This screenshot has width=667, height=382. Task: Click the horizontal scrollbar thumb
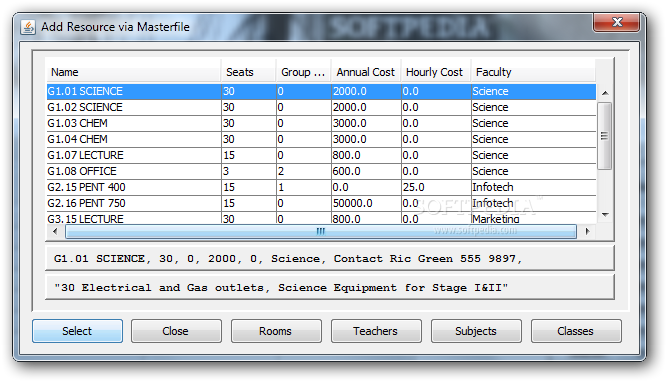(321, 231)
